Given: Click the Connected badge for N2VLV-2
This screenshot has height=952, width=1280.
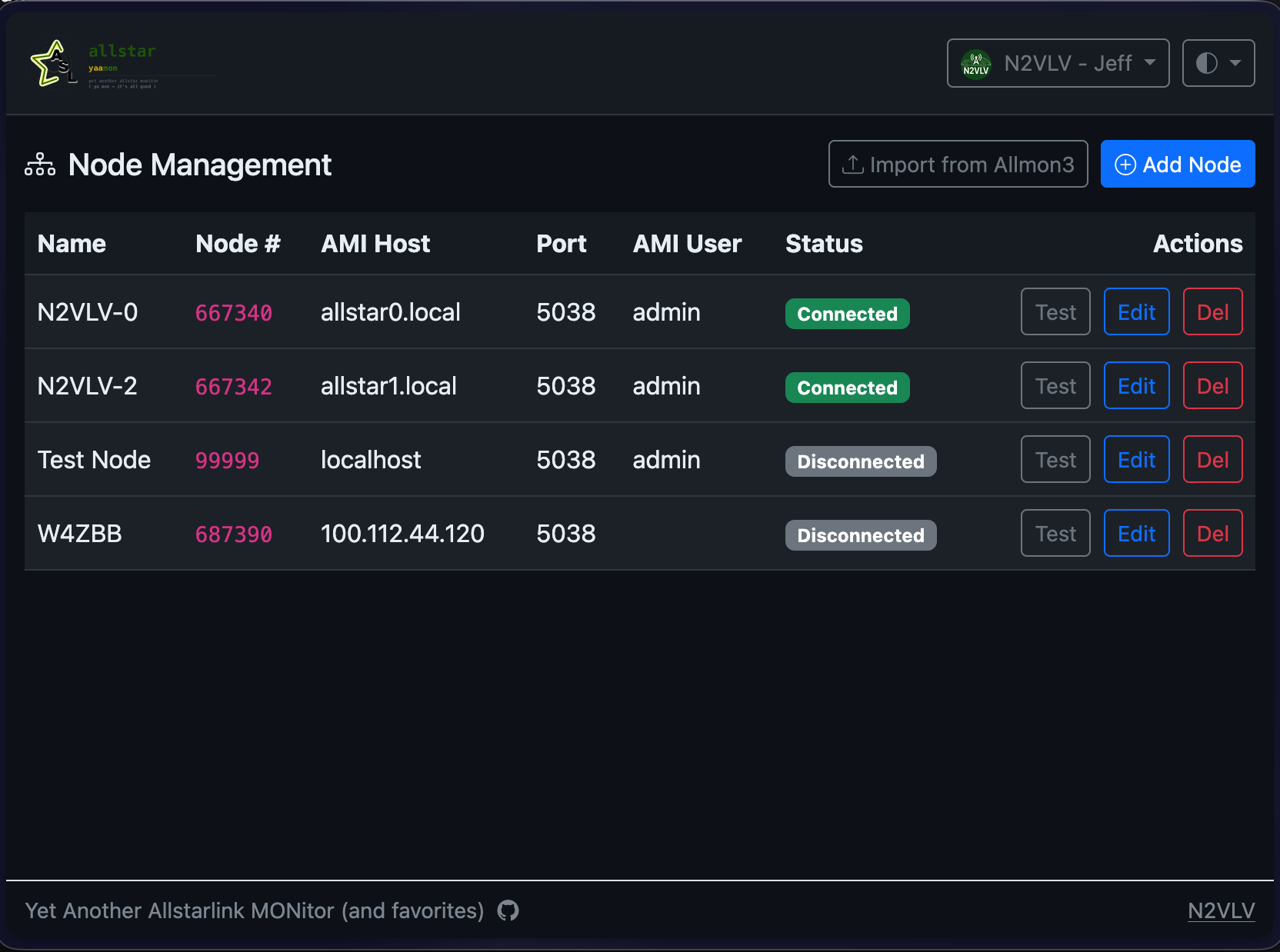Looking at the screenshot, I should (847, 388).
